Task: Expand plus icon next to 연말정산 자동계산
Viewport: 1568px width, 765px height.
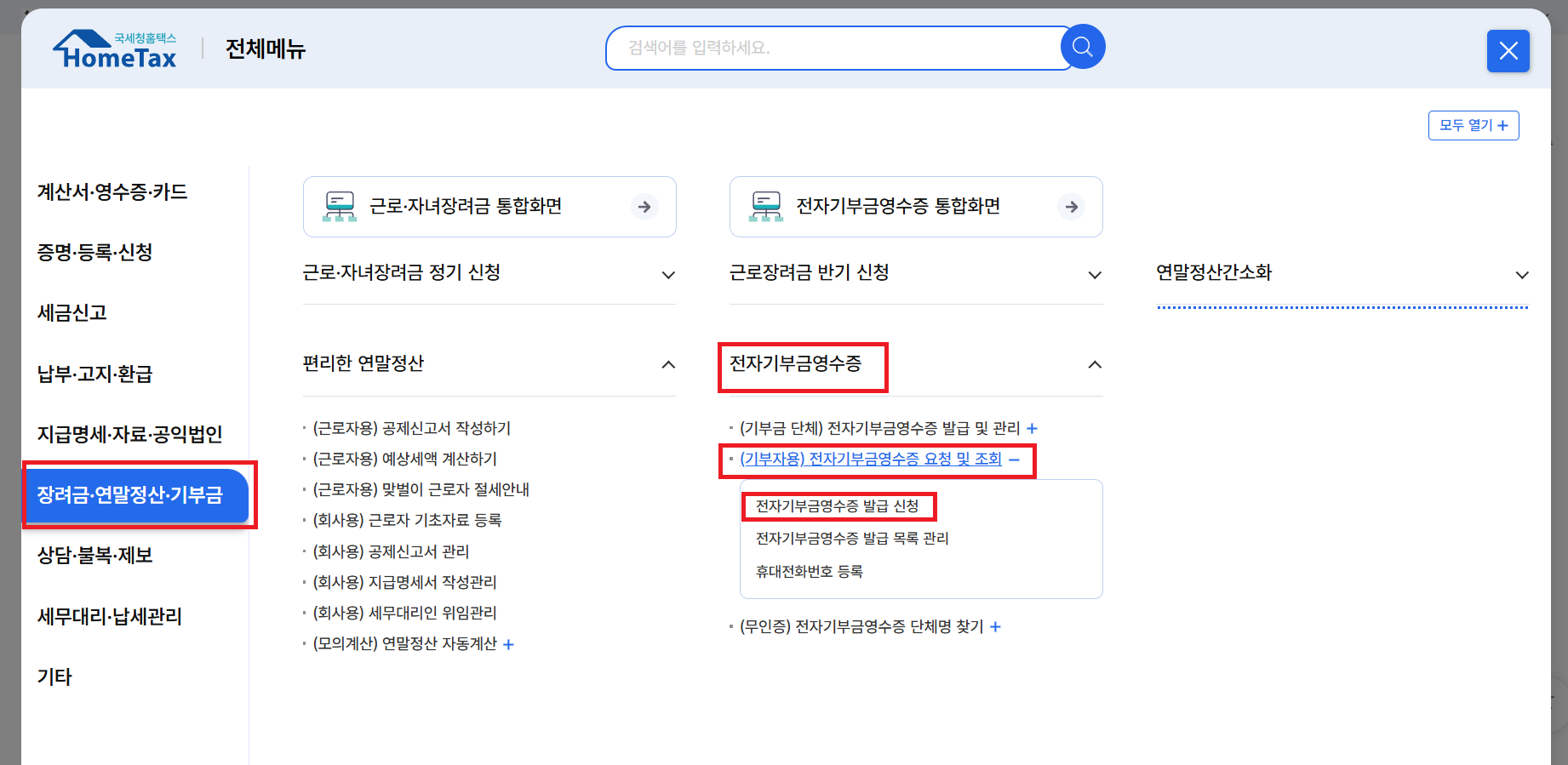Action: 508,644
